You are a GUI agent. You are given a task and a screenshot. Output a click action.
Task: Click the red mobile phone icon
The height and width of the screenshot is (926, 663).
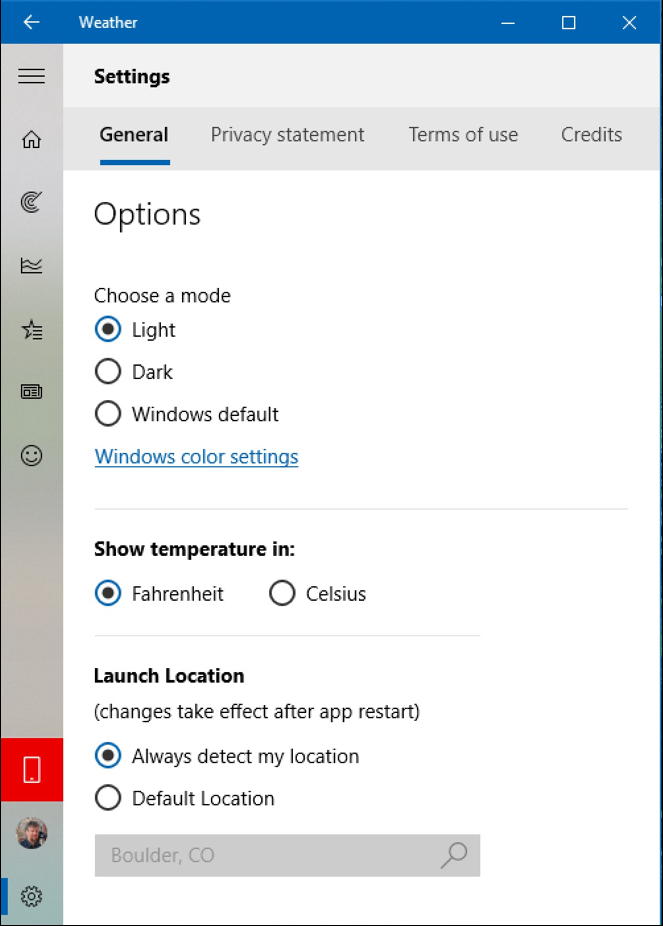pos(31,770)
